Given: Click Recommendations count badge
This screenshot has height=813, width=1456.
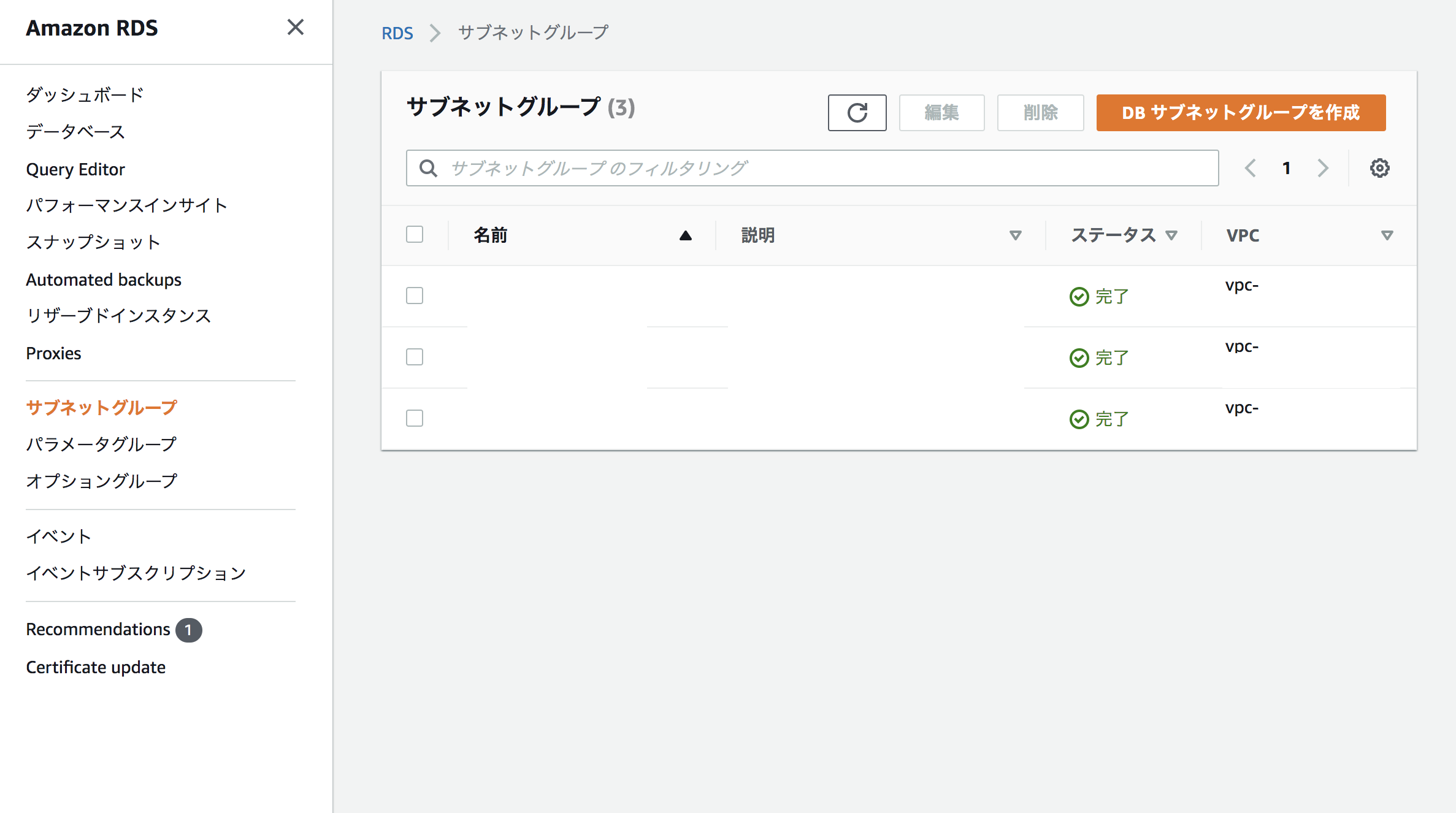Looking at the screenshot, I should (x=188, y=630).
